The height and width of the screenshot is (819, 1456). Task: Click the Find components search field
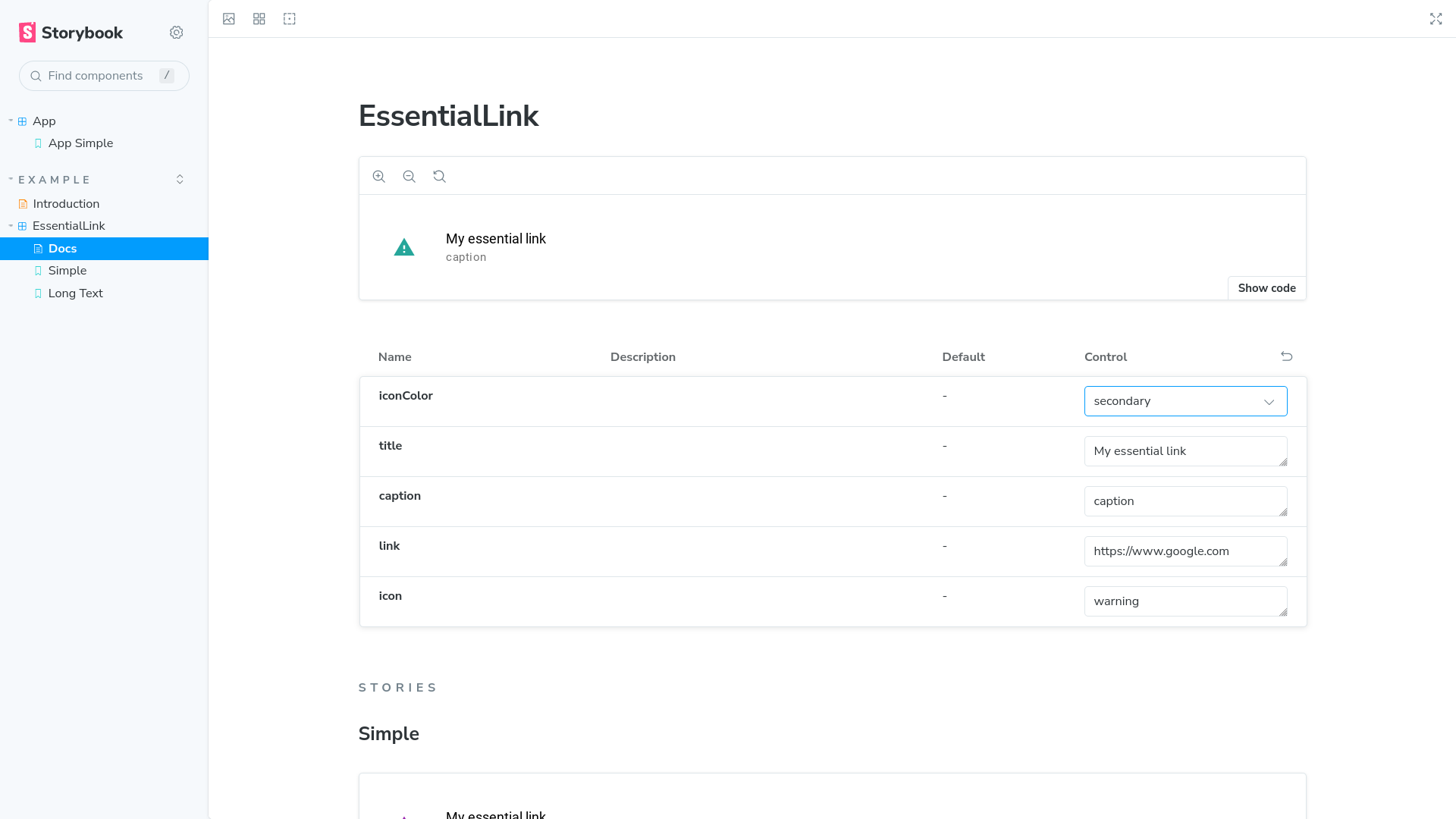point(104,76)
